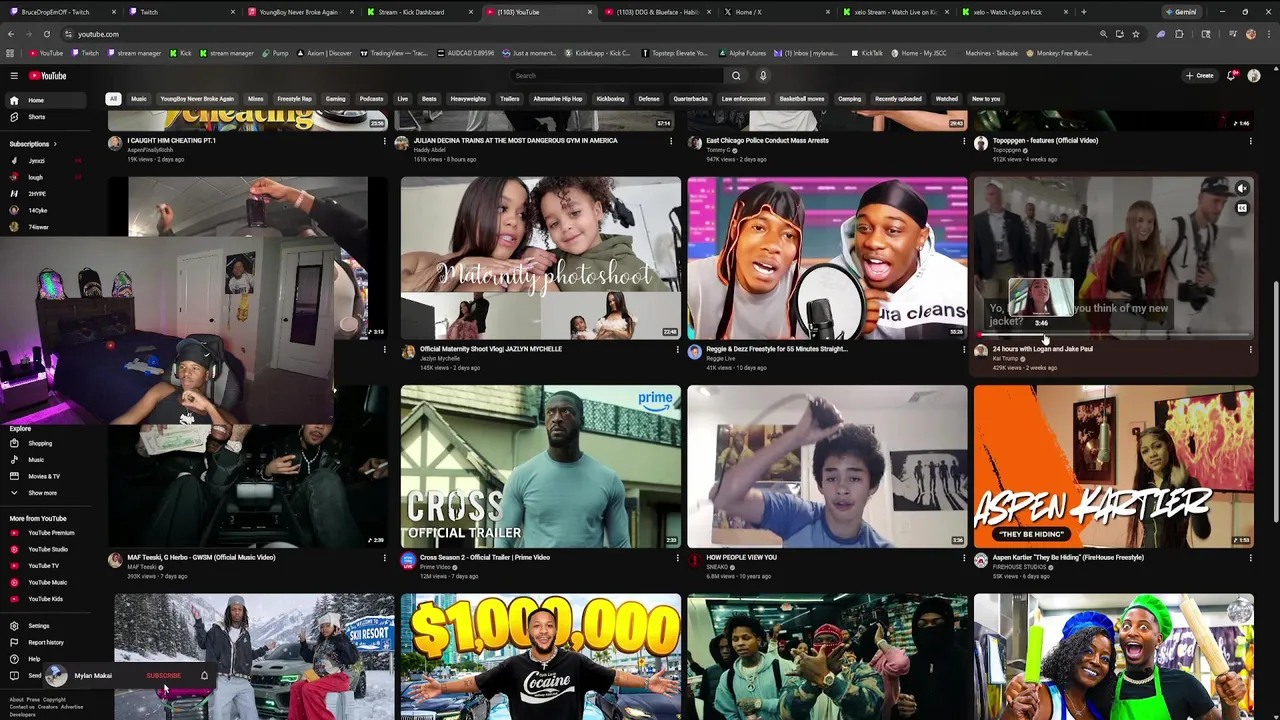Open options for Julian Decina video
Image resolution: width=1280 pixels, height=720 pixels.
click(671, 141)
